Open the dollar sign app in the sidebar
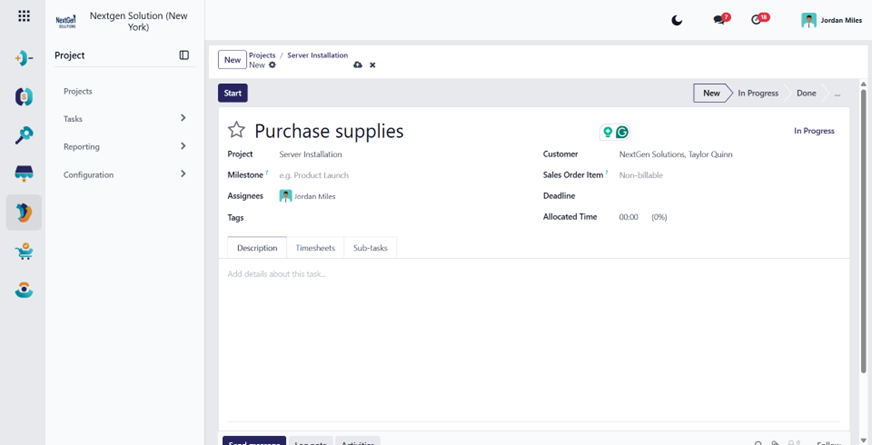This screenshot has height=445, width=872. pyautogui.click(x=24, y=97)
